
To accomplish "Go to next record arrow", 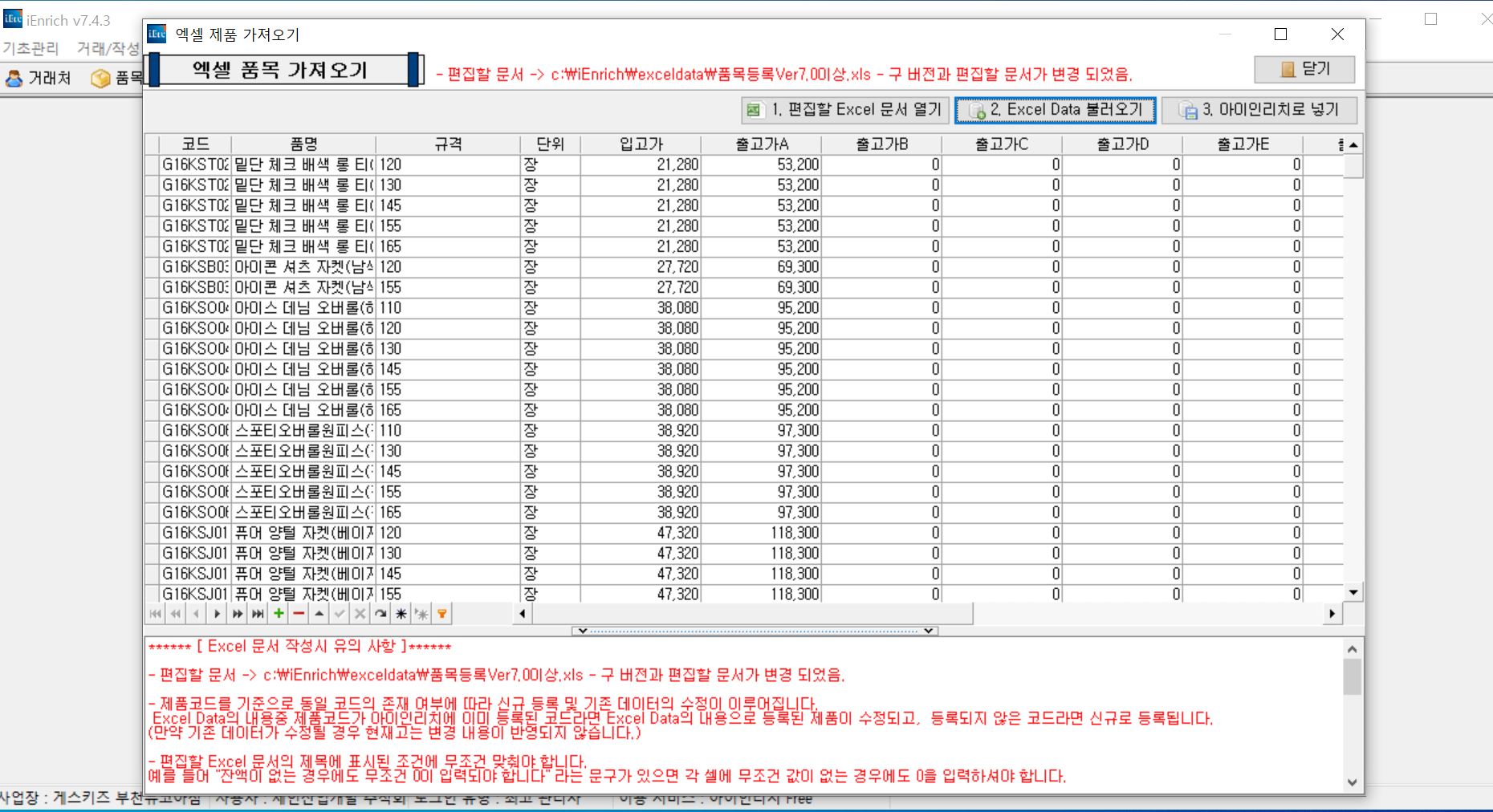I will [217, 614].
